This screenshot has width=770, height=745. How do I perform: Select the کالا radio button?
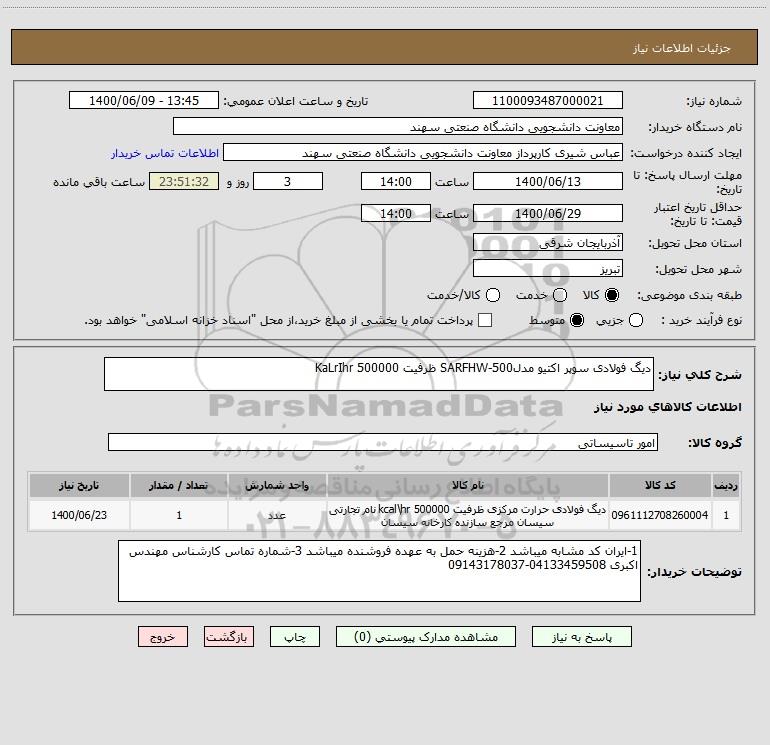(x=612, y=295)
